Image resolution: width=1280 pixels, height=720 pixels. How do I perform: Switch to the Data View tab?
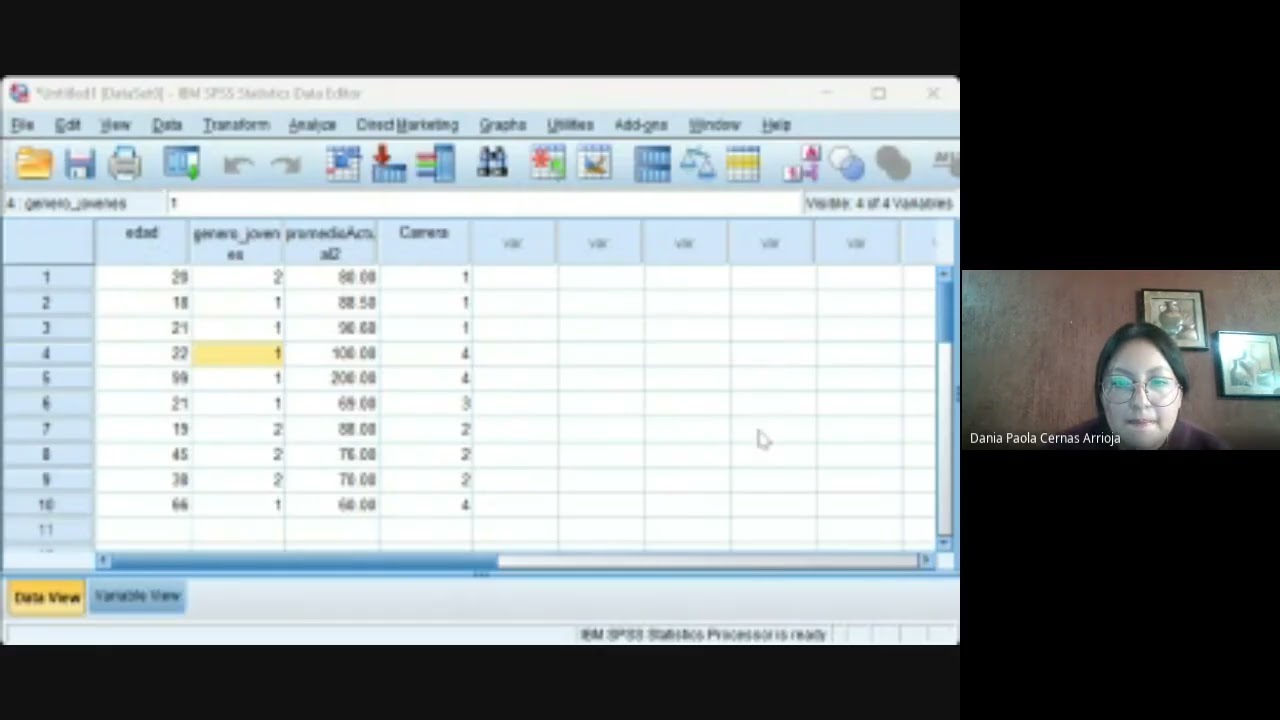47,597
